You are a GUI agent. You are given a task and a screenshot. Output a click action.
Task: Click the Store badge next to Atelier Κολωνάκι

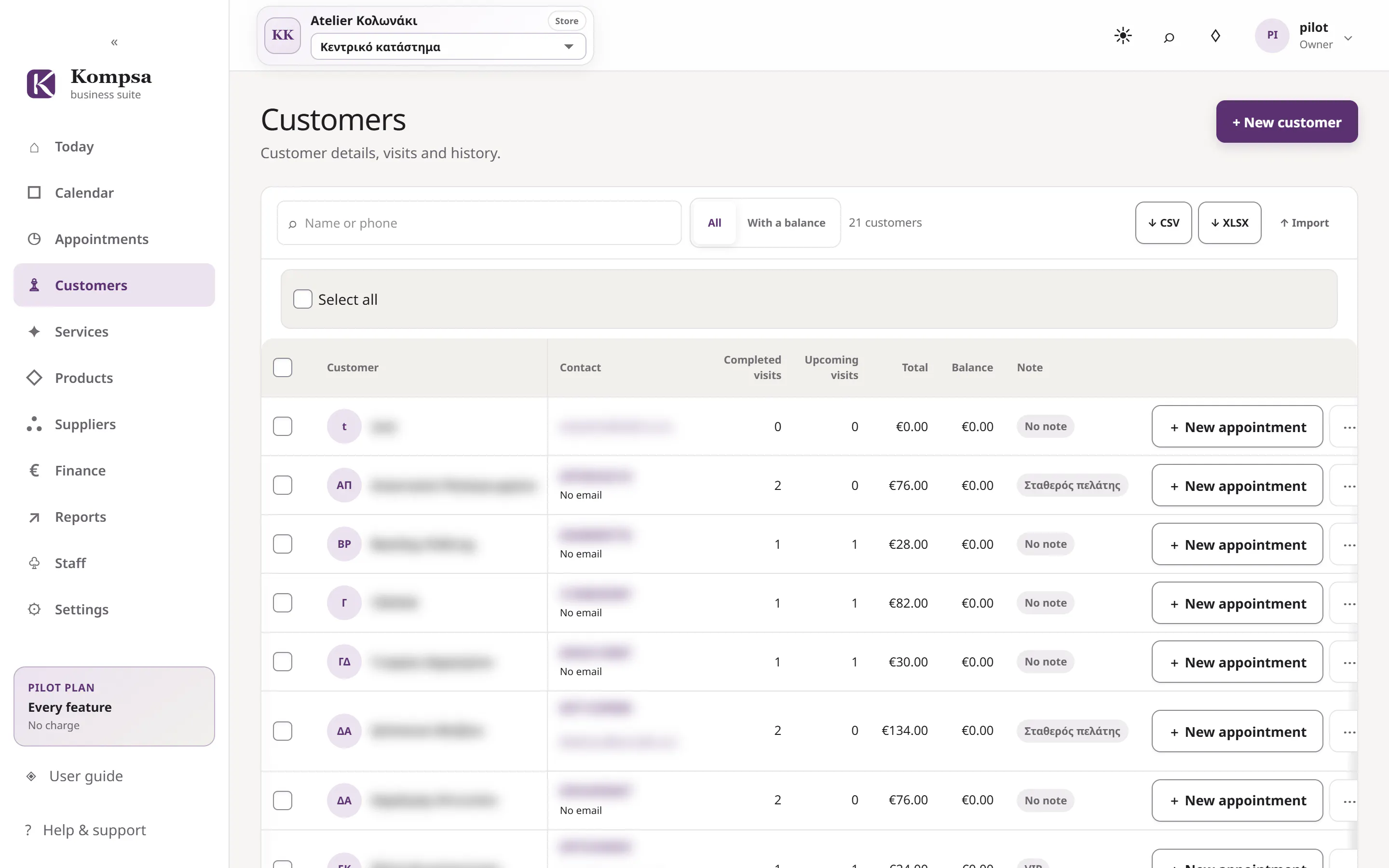point(567,21)
